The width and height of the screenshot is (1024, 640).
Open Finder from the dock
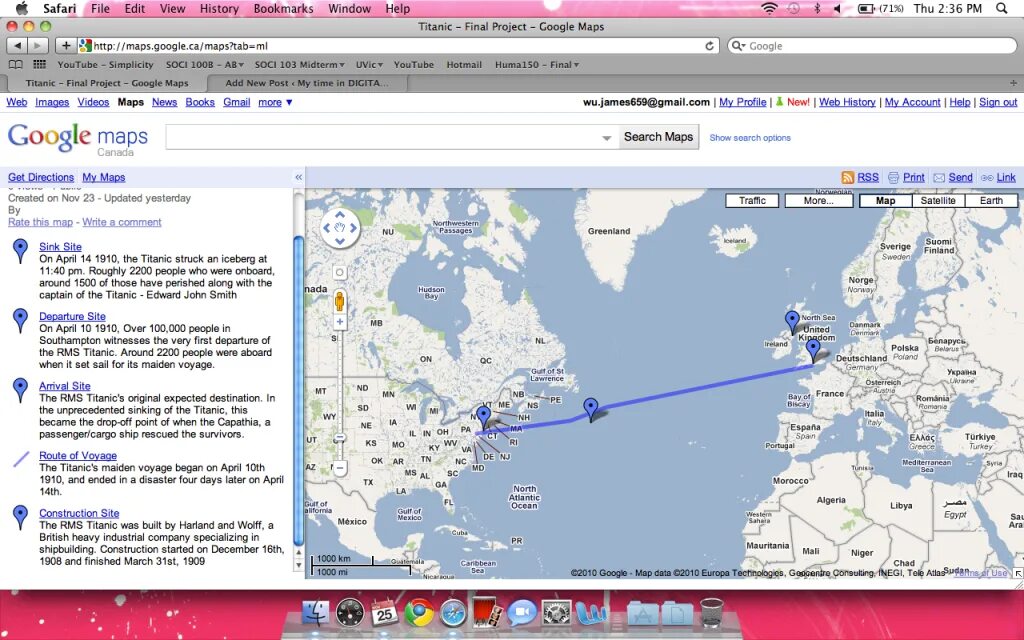(x=316, y=613)
